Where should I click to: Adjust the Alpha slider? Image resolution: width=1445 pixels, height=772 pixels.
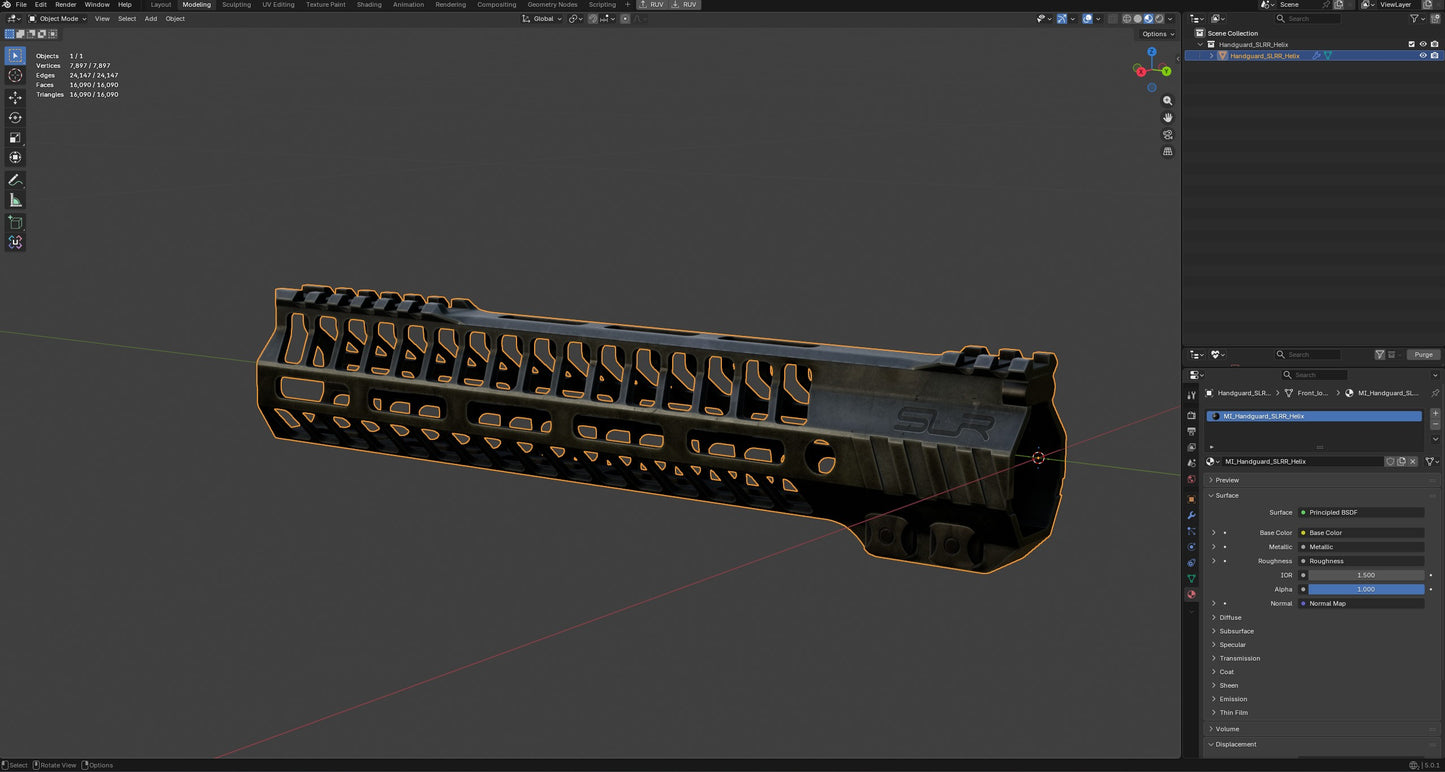[1366, 589]
